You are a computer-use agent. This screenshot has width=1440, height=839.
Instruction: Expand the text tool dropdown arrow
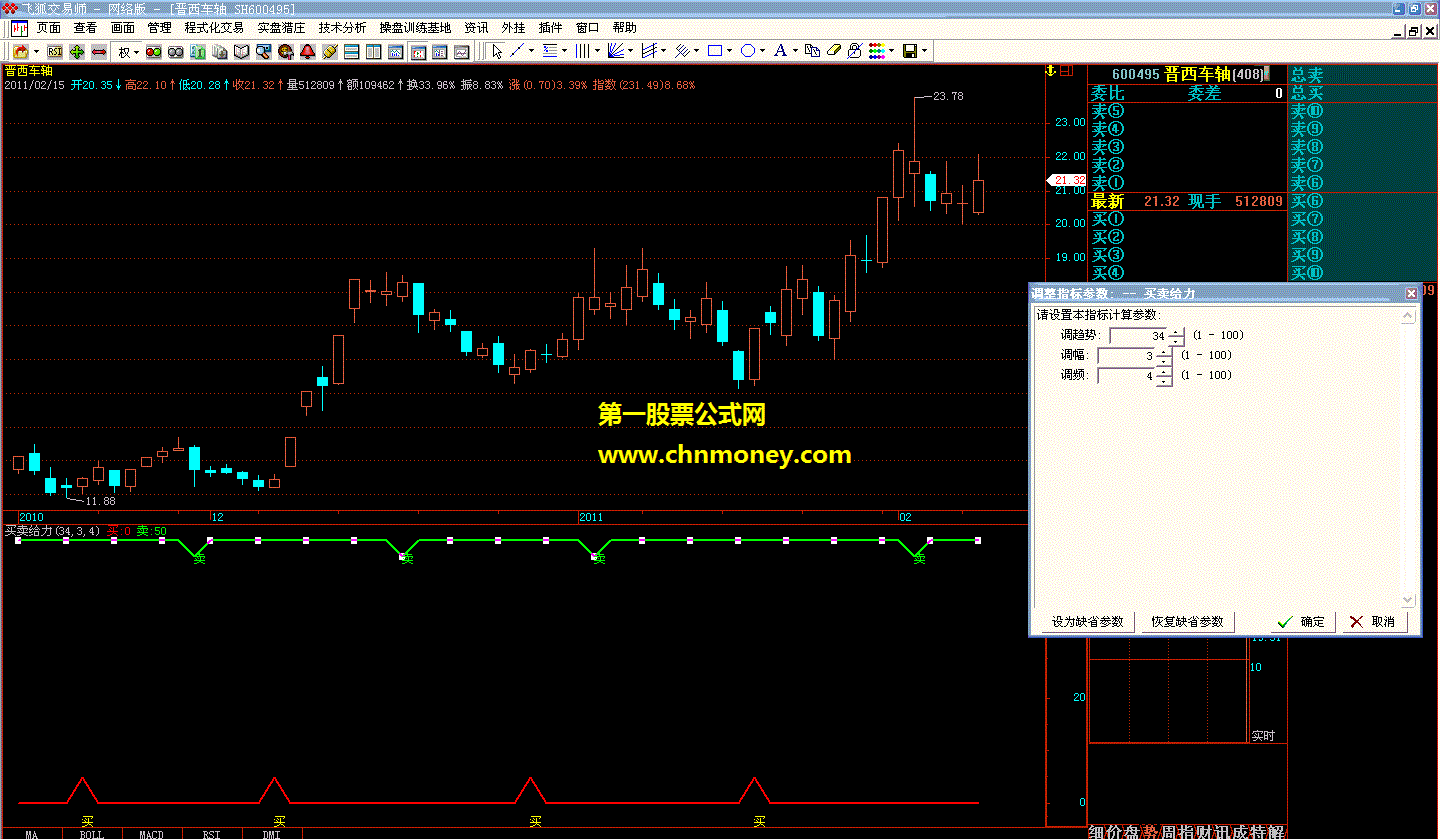click(x=795, y=51)
